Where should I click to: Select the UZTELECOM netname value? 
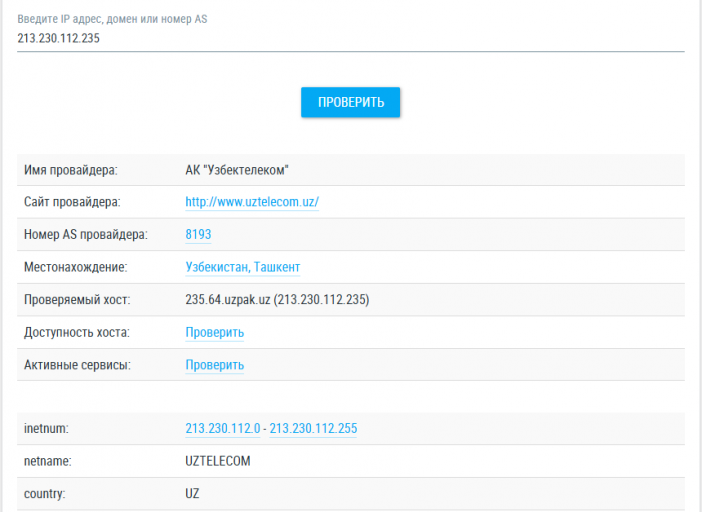(x=218, y=461)
